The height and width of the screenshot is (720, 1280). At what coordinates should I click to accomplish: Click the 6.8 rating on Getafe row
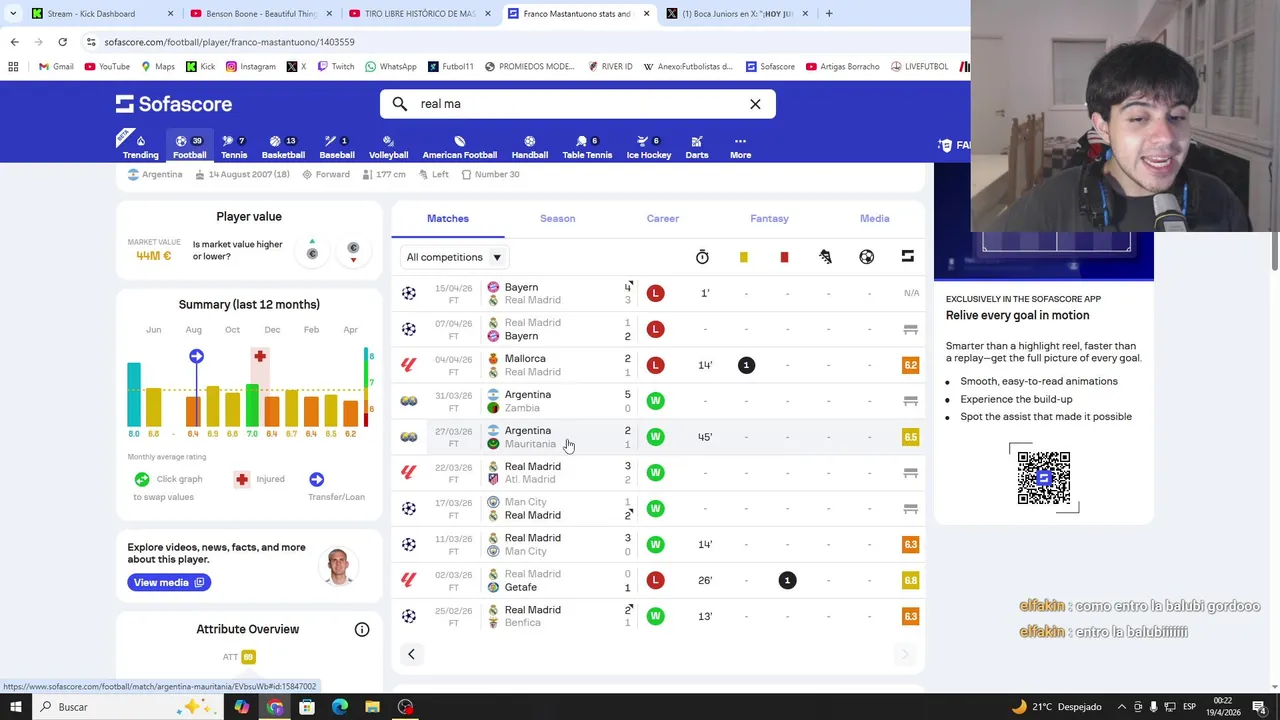tap(910, 580)
